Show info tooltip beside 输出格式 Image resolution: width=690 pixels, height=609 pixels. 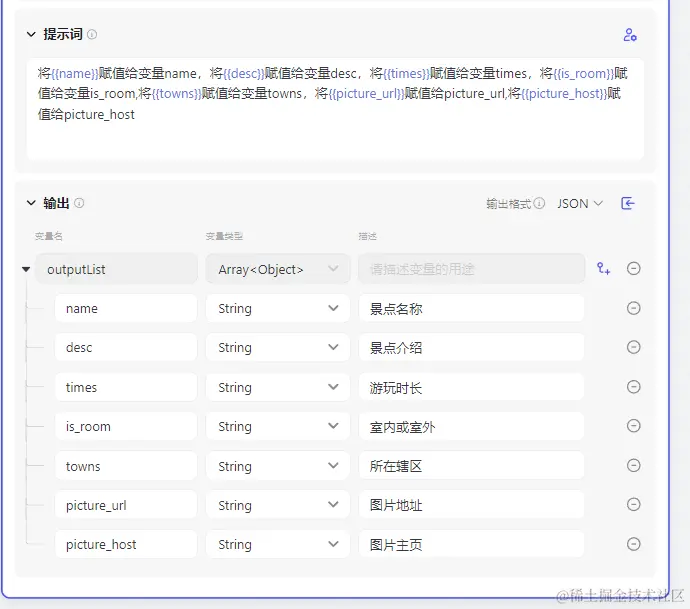539,203
